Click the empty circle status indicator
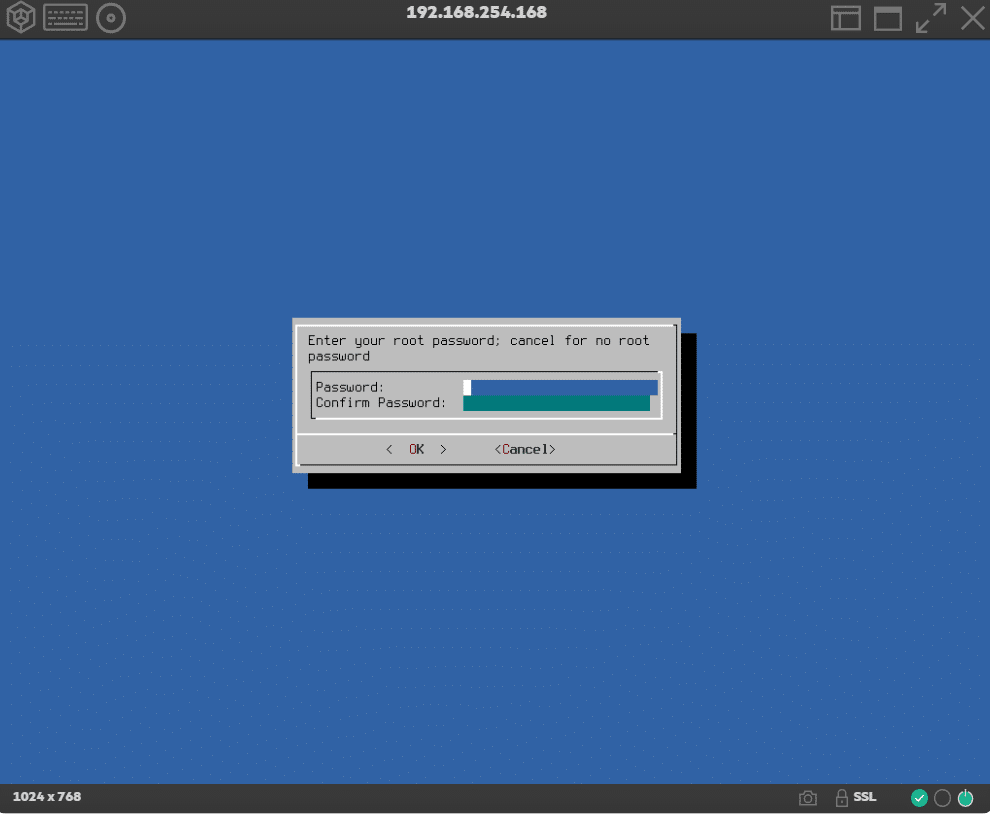Screen dimensions: 990x814 942,798
